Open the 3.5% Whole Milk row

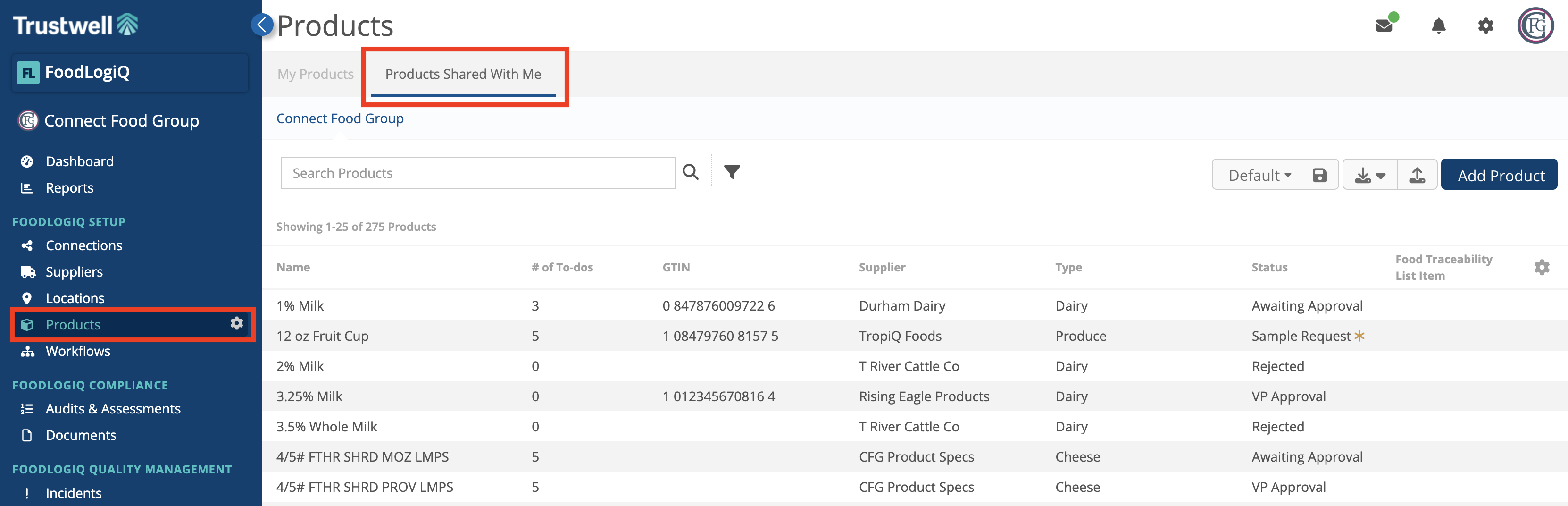pyautogui.click(x=915, y=427)
